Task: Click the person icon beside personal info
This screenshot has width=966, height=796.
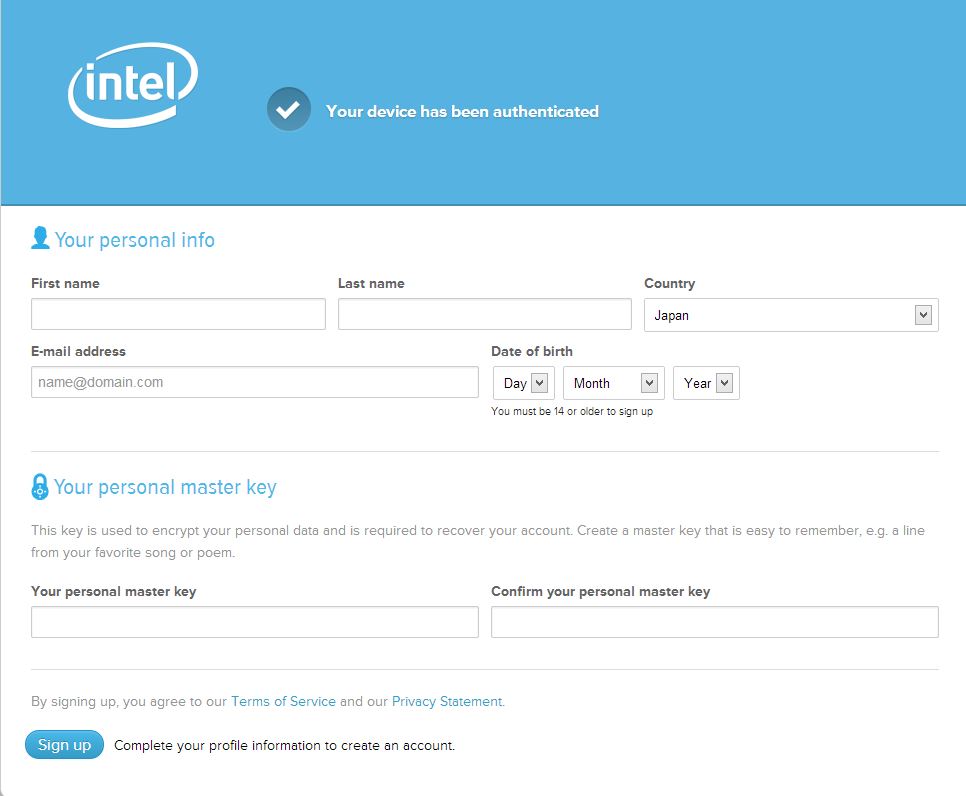Action: [x=40, y=238]
